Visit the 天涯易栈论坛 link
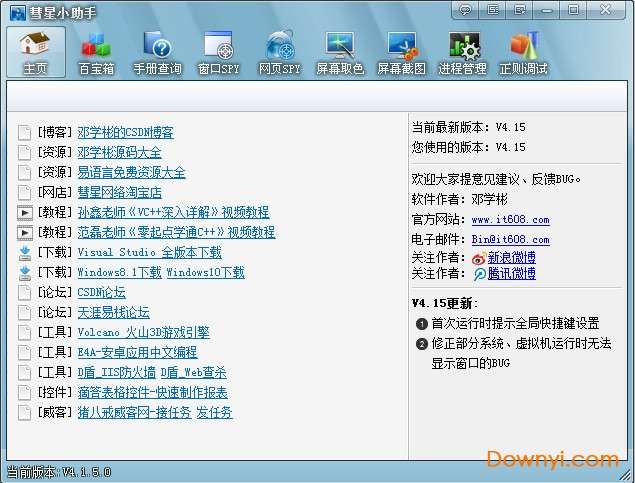 pyautogui.click(x=113, y=312)
